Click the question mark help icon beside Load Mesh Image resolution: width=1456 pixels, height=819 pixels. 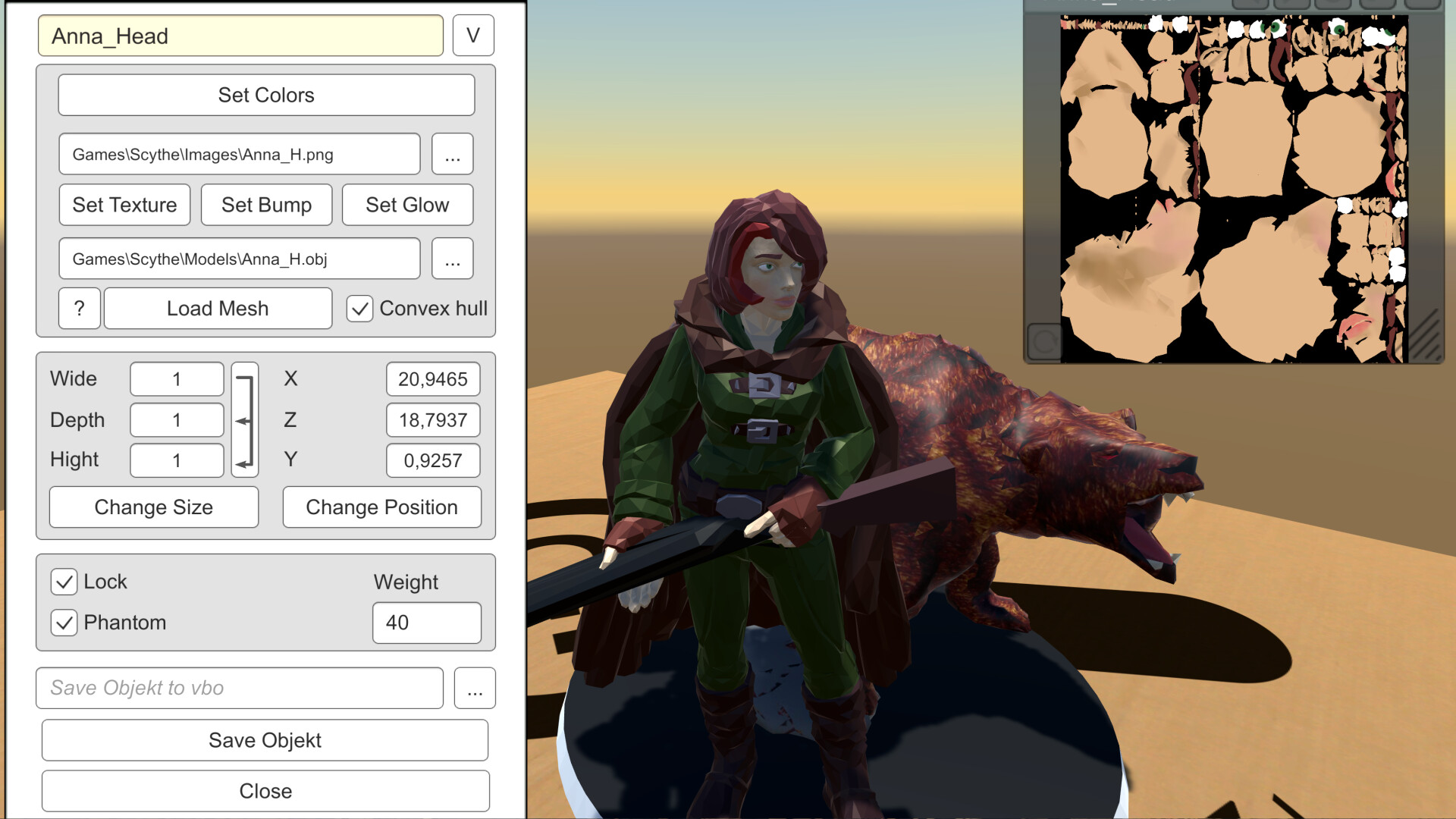click(79, 308)
